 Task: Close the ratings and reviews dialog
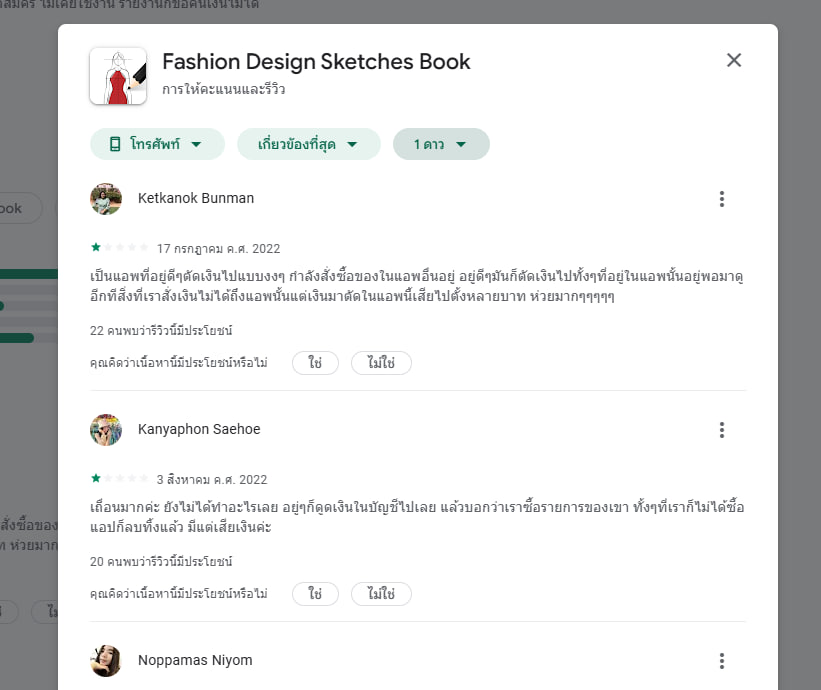click(734, 60)
